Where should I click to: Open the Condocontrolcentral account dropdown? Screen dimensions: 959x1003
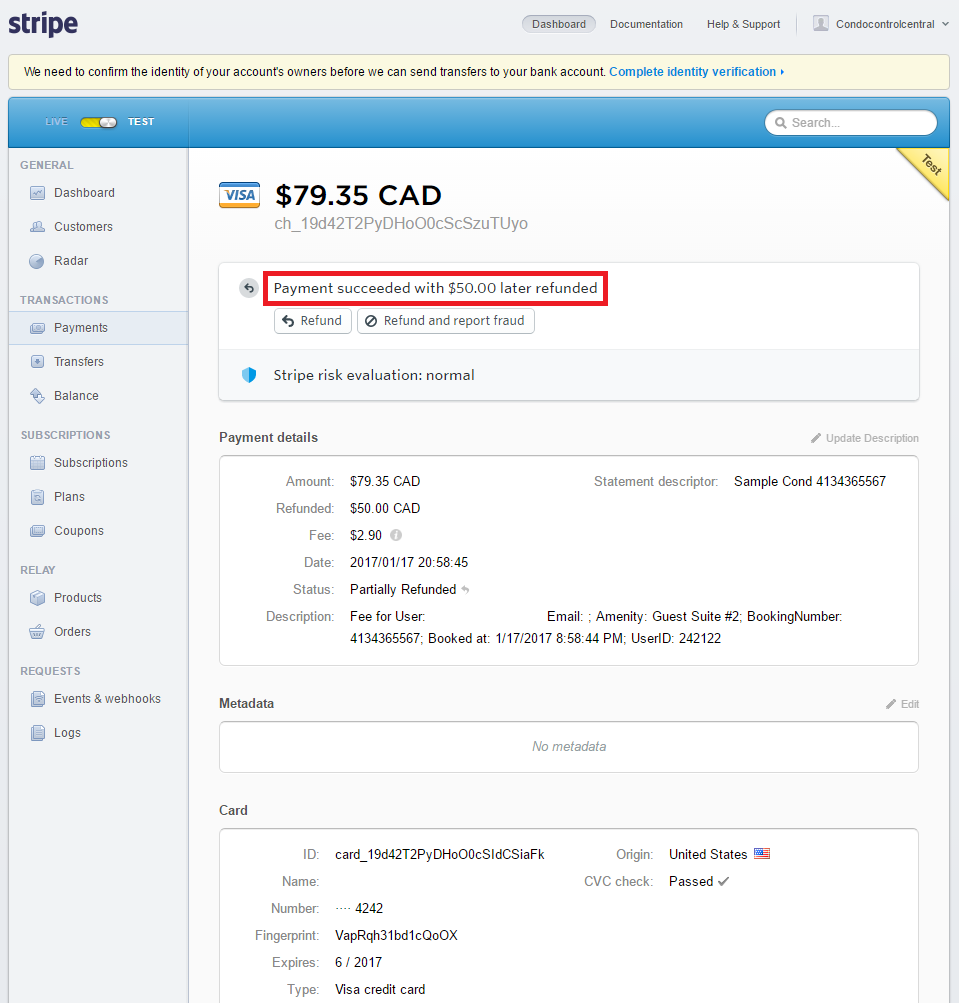point(880,24)
